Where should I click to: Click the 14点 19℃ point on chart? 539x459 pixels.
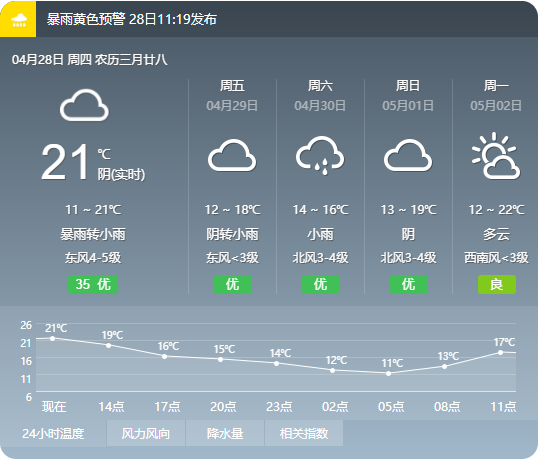pos(109,345)
